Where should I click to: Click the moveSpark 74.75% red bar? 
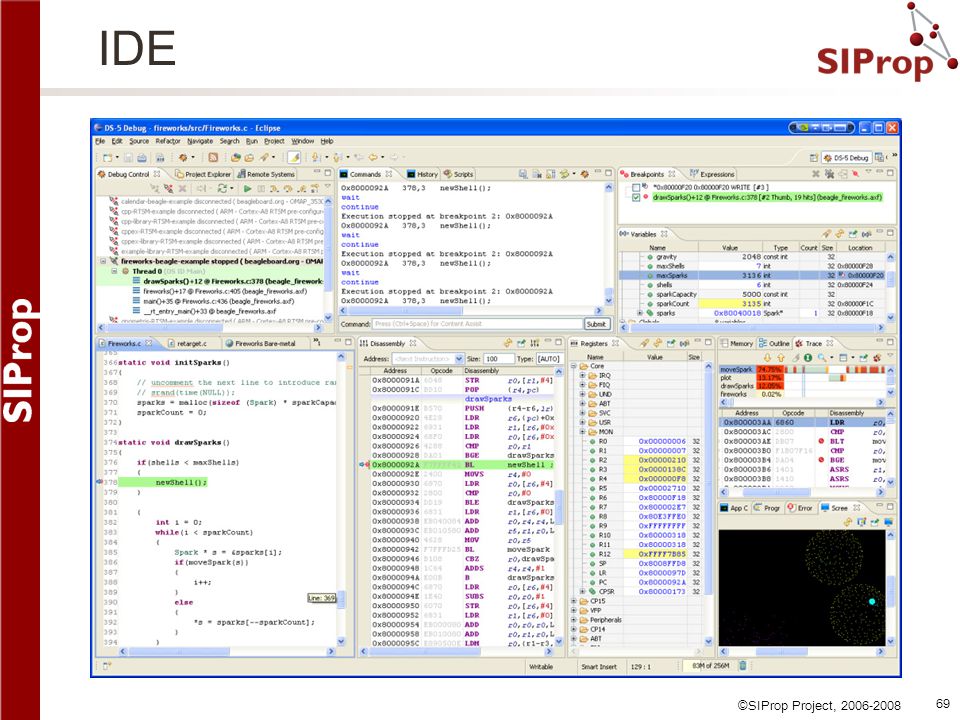coord(770,370)
